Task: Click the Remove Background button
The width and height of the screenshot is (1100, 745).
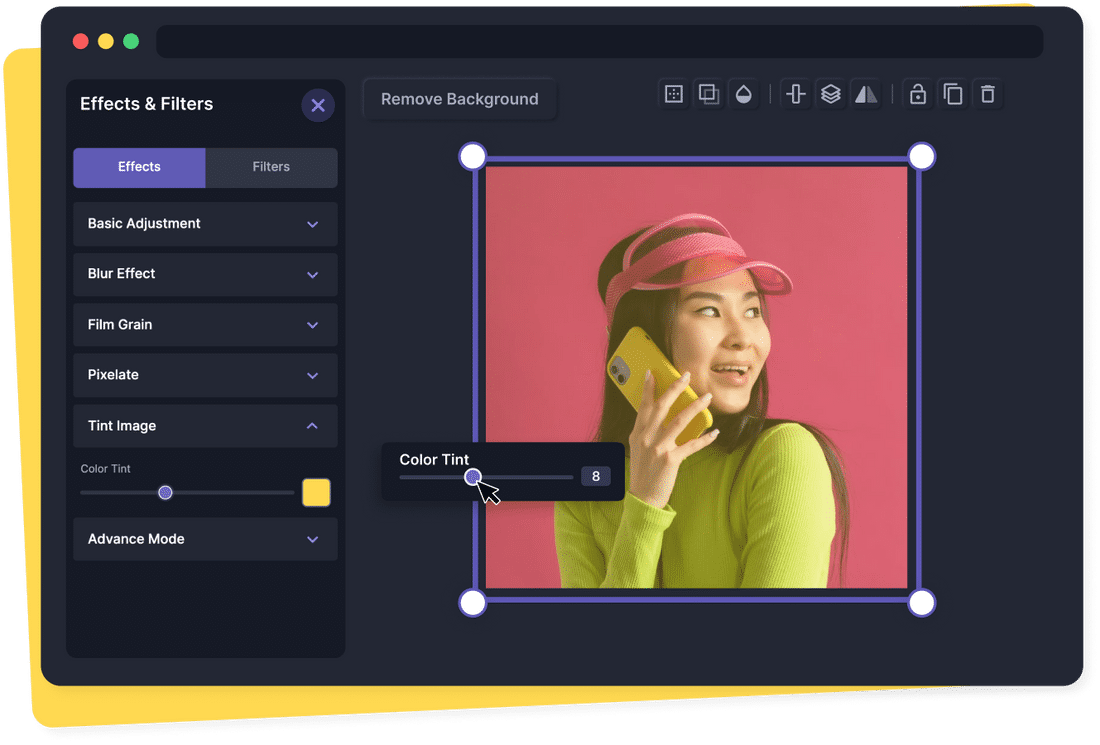Action: (459, 99)
